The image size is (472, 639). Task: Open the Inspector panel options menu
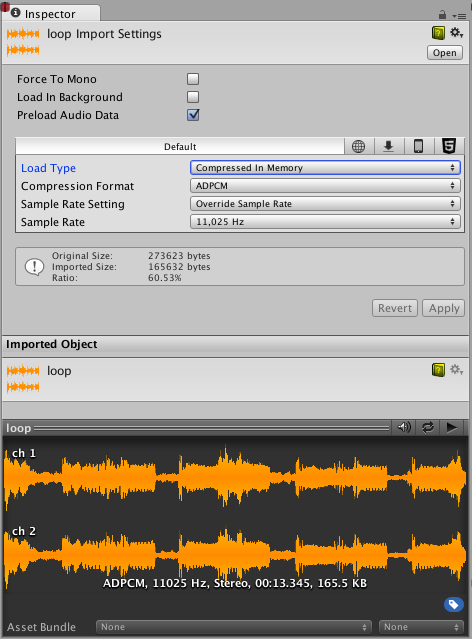coord(459,16)
